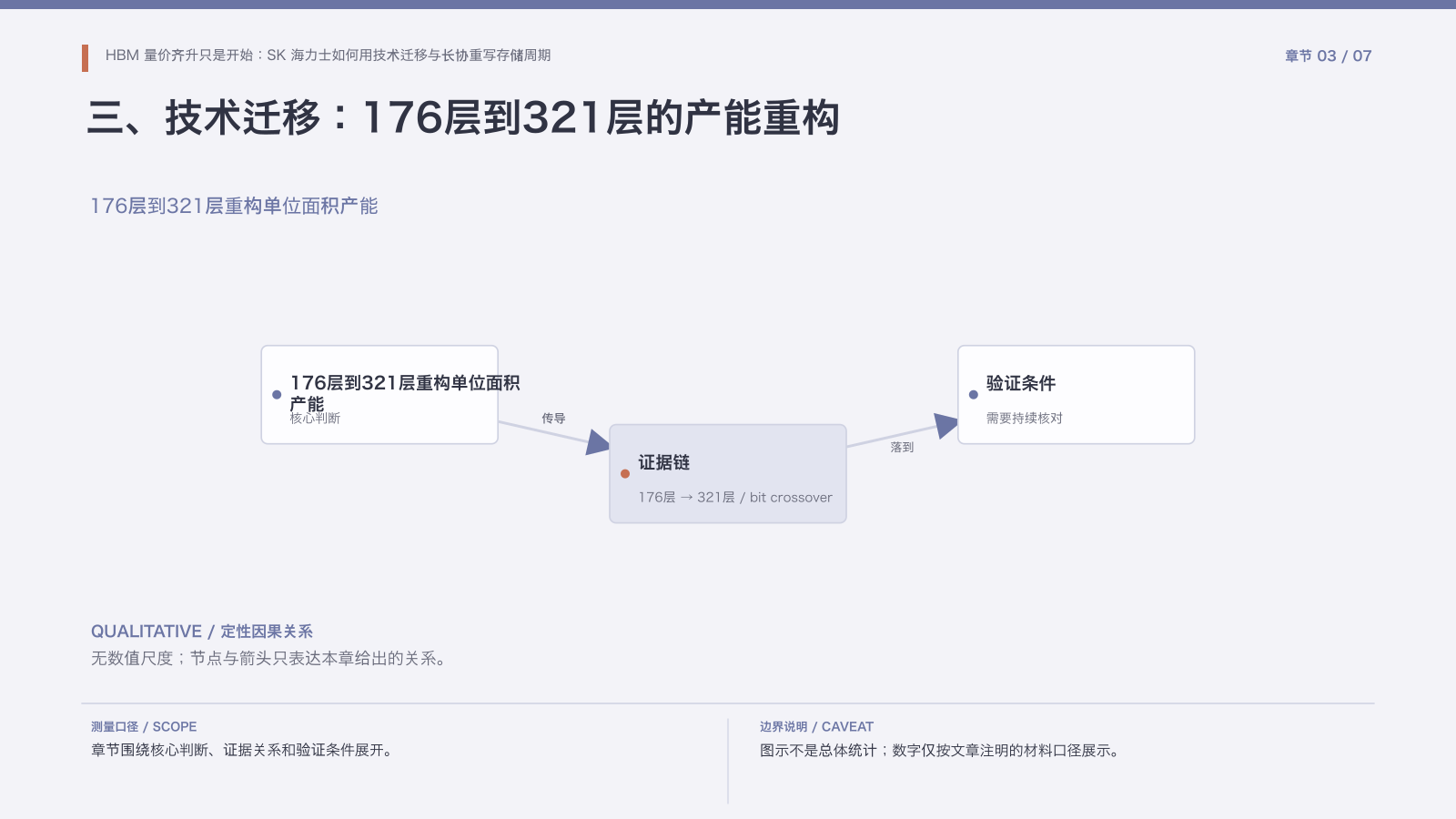This screenshot has width=1456, height=819.
Task: Select the '核心判断' caption in the first node
Action: [x=315, y=419]
